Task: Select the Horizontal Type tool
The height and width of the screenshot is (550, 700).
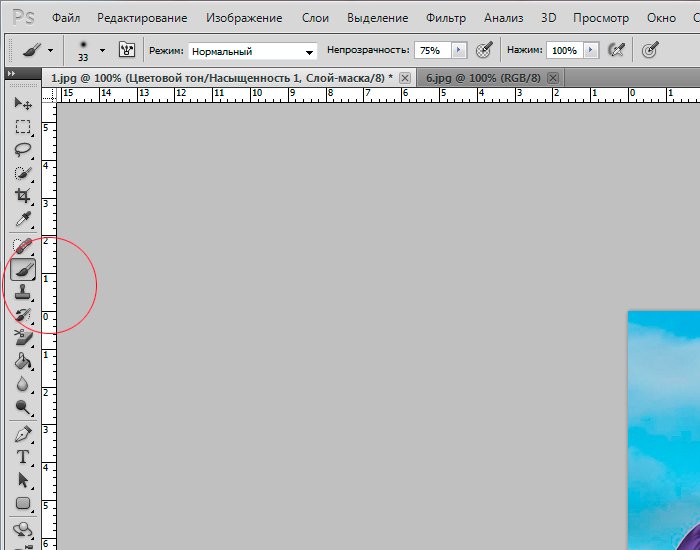Action: point(23,457)
